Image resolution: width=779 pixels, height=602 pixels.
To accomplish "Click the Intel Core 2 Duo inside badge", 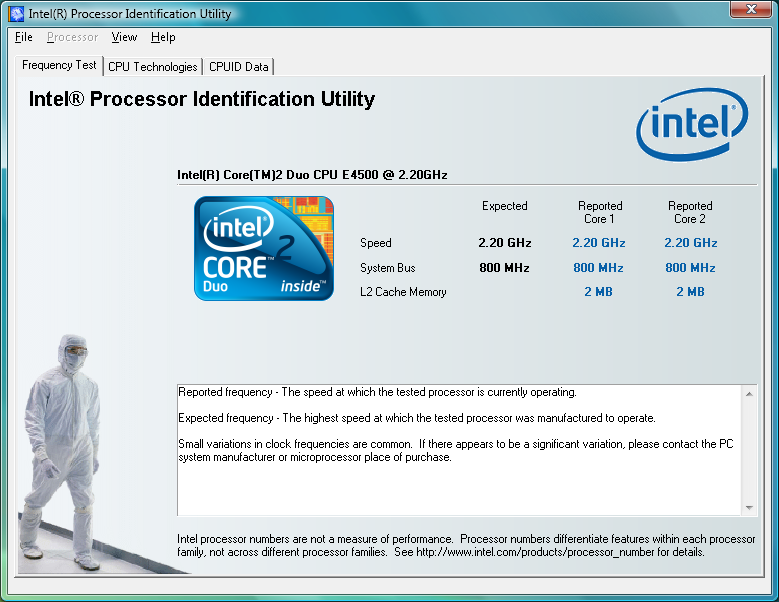I will point(264,248).
